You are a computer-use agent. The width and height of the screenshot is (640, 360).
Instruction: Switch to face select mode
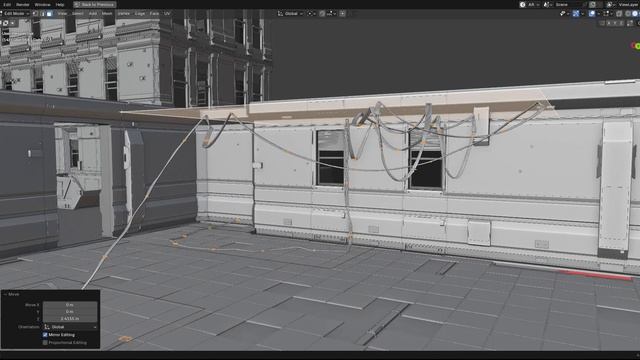click(x=49, y=13)
